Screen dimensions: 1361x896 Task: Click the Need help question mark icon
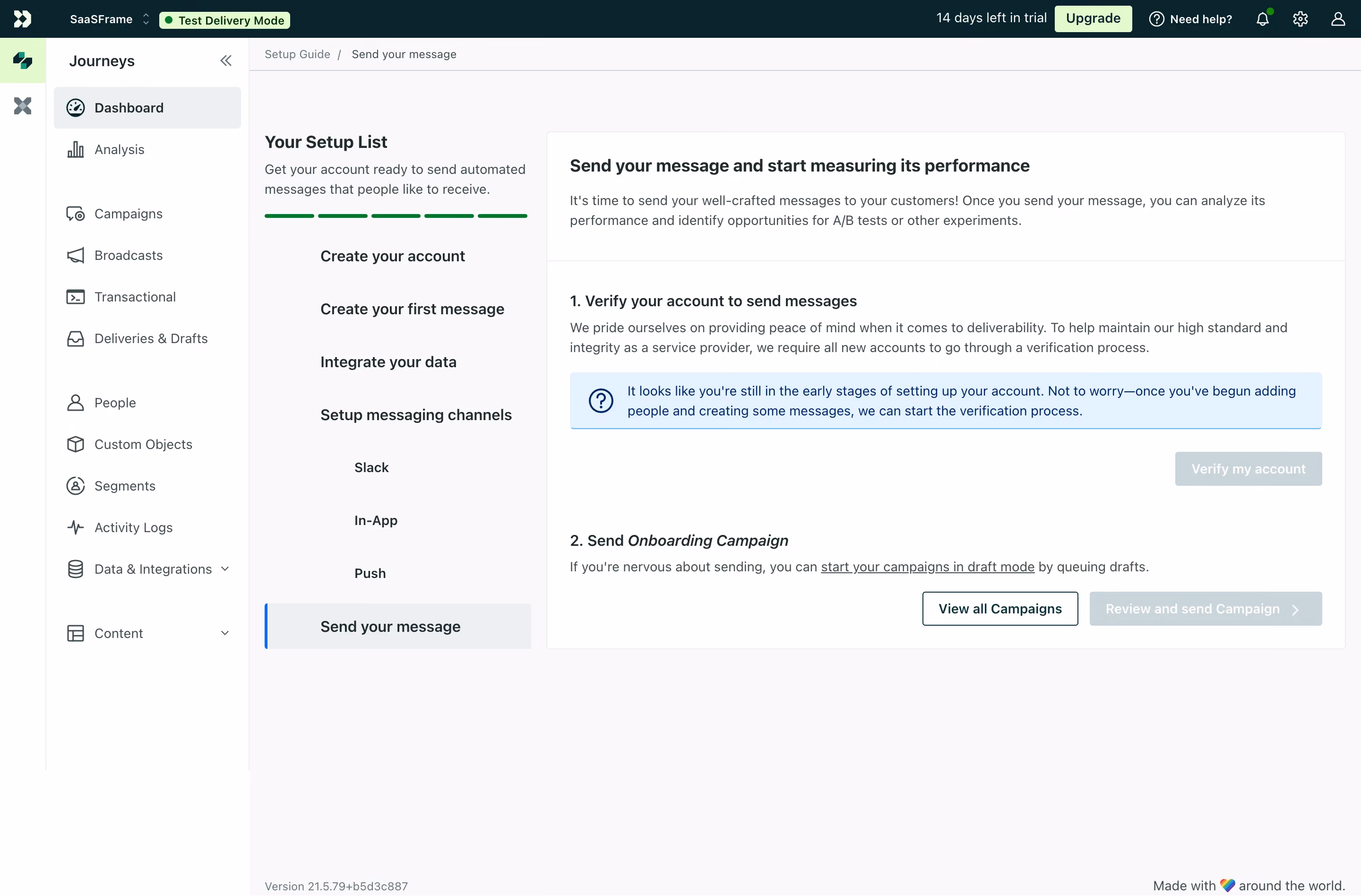click(1156, 19)
